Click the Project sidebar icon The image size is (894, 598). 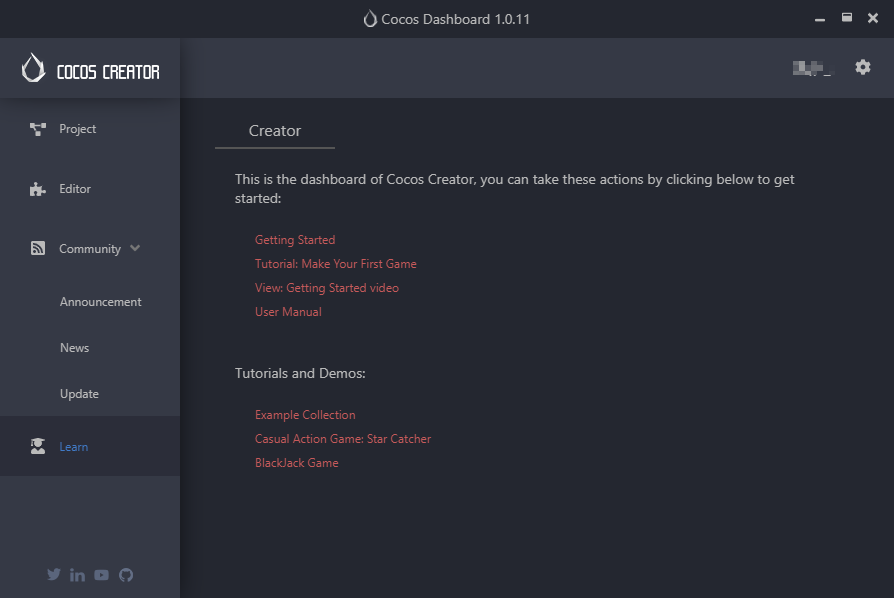[38, 129]
